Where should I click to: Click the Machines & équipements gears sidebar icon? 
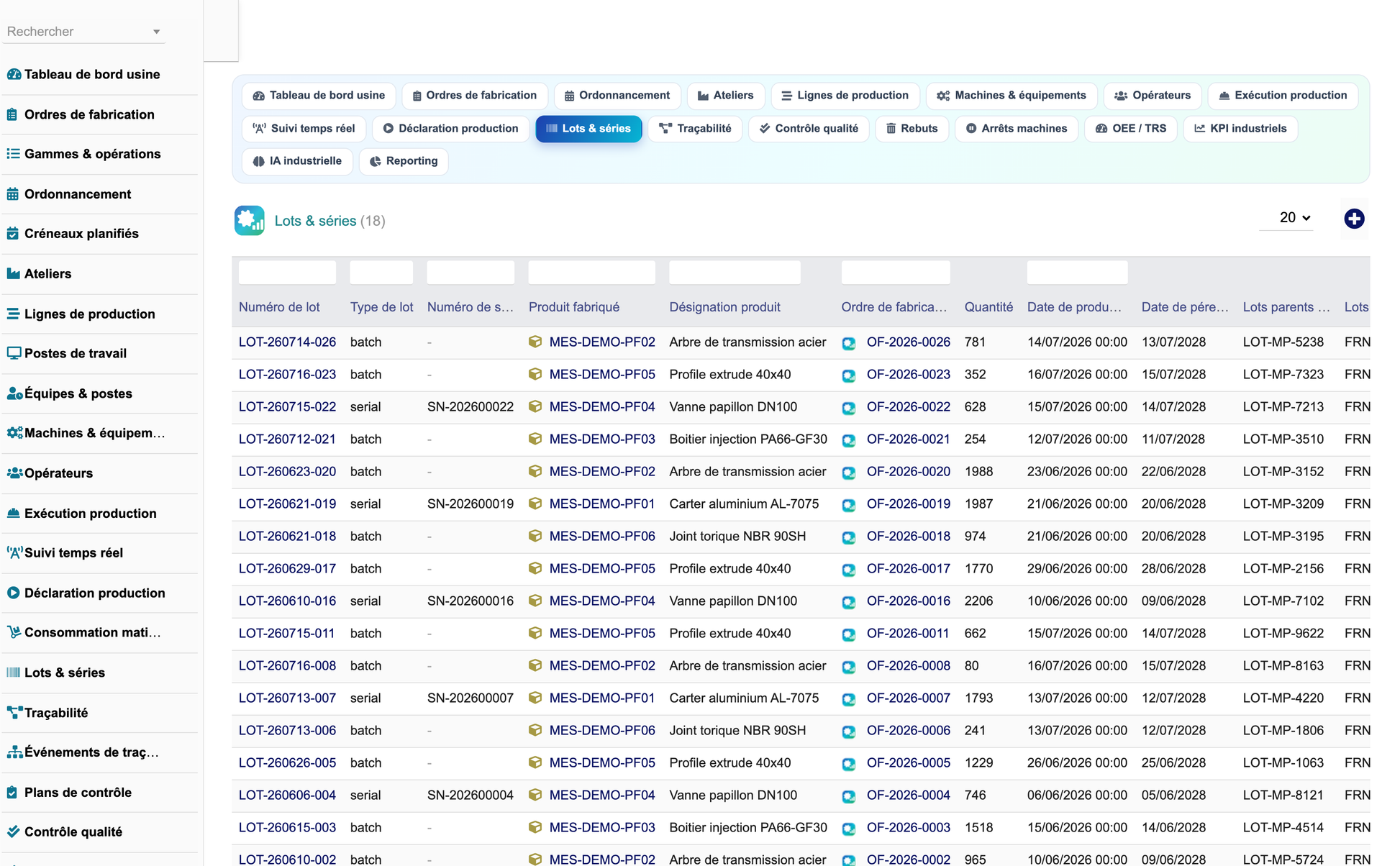click(x=14, y=433)
